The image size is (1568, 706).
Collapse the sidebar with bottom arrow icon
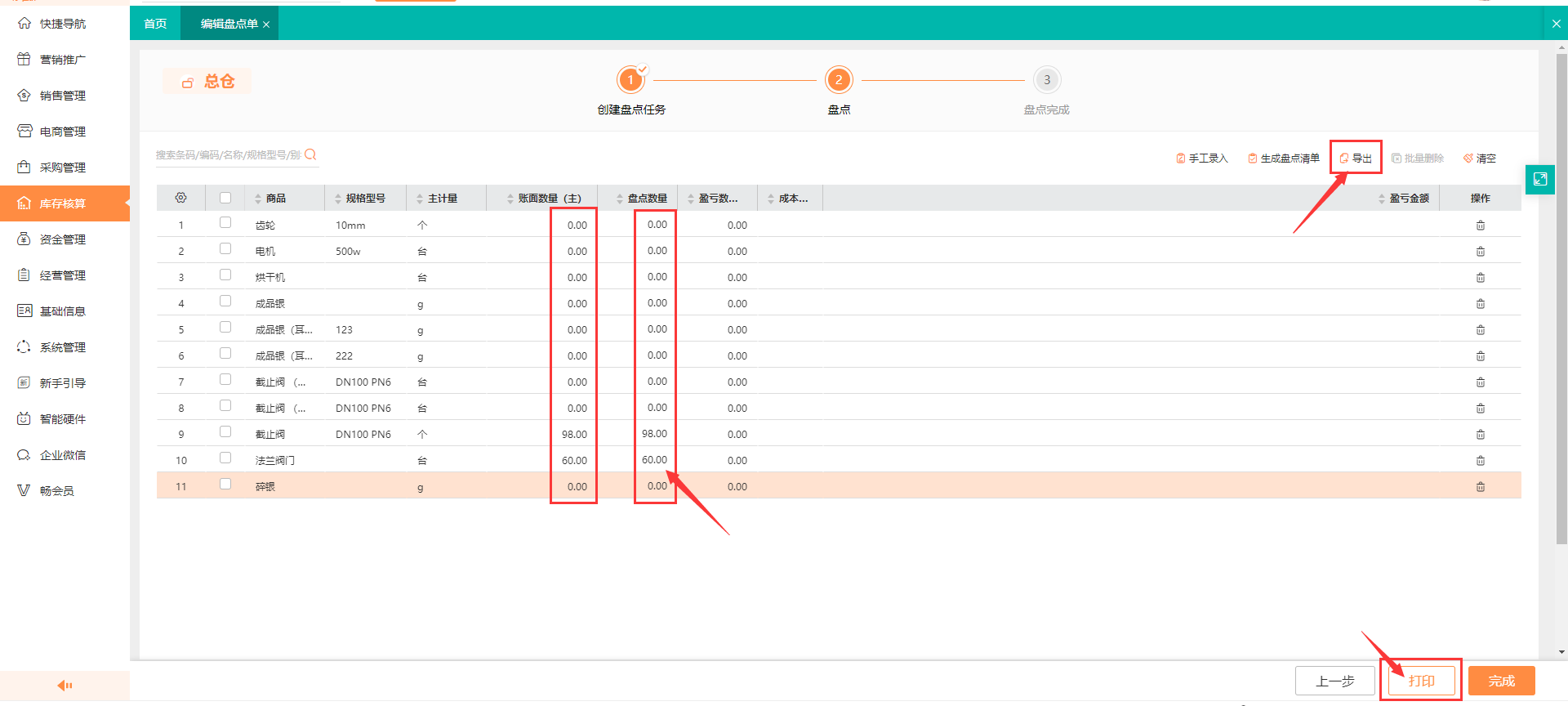65,686
